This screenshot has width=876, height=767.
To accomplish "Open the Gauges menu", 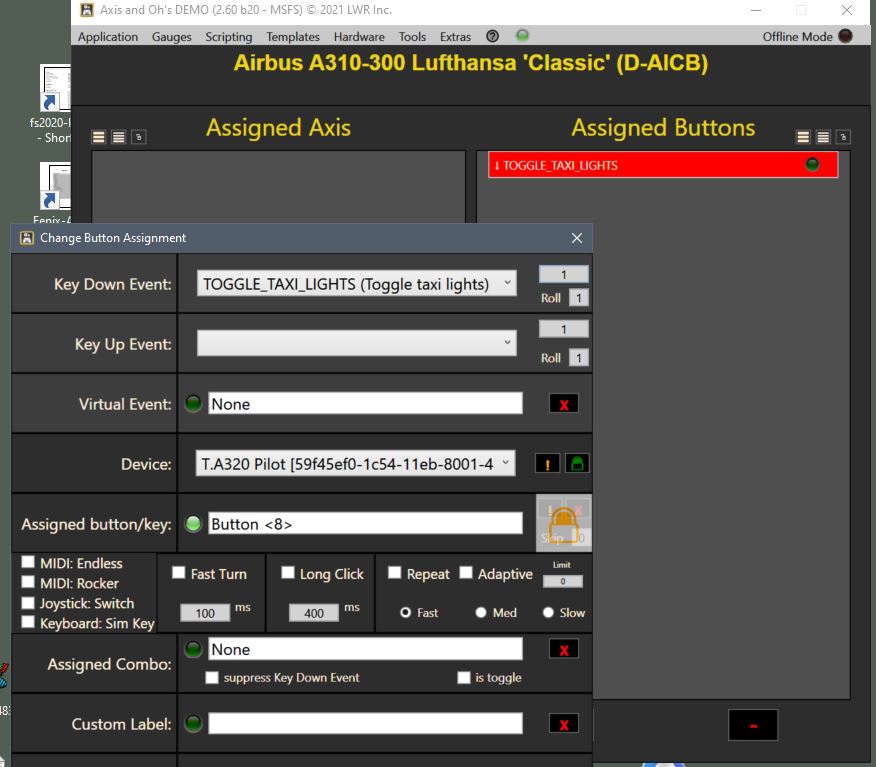I will pyautogui.click(x=172, y=37).
